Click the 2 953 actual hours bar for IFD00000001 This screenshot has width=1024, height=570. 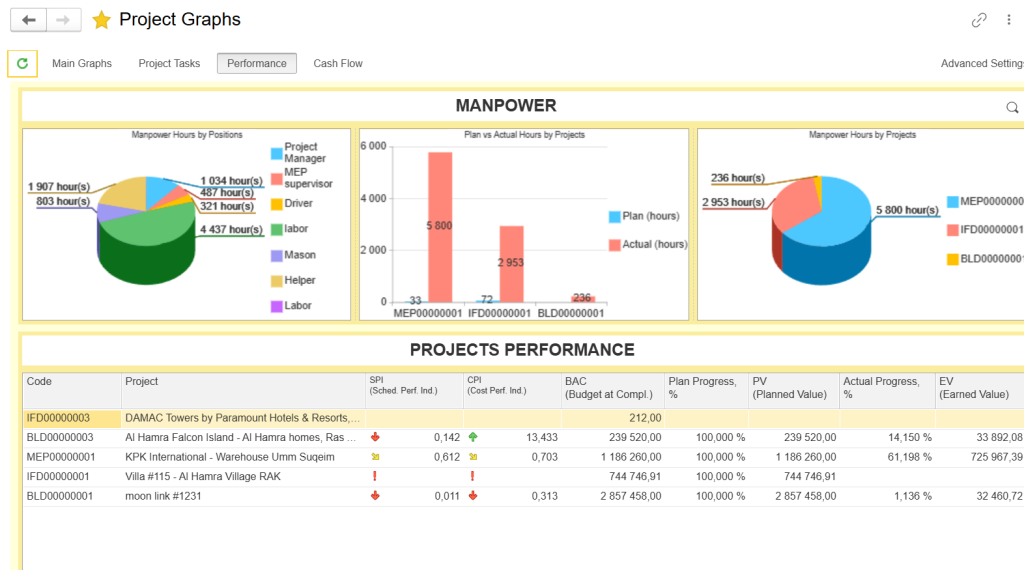(x=511, y=264)
